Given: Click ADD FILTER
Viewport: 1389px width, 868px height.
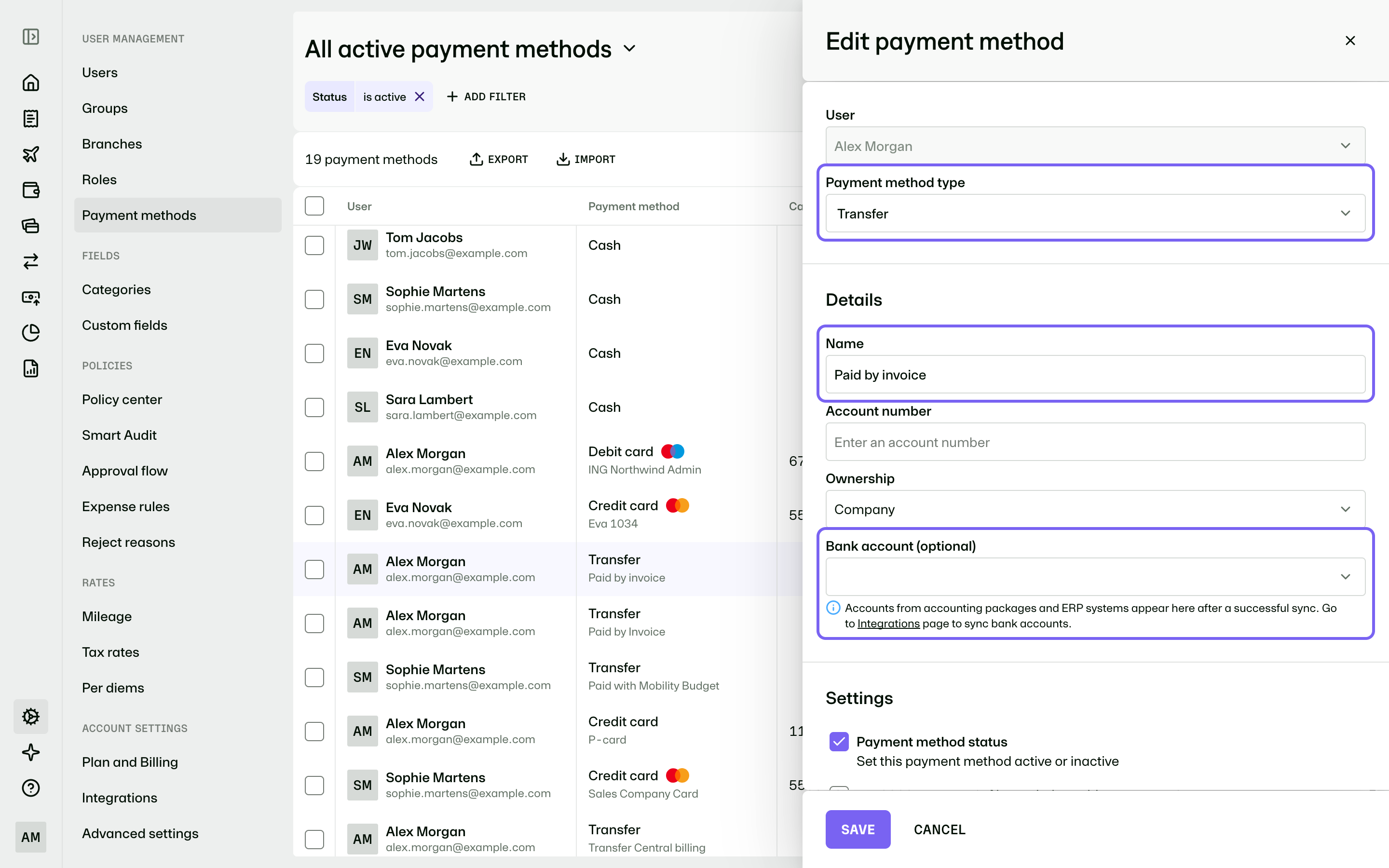Looking at the screenshot, I should (486, 96).
